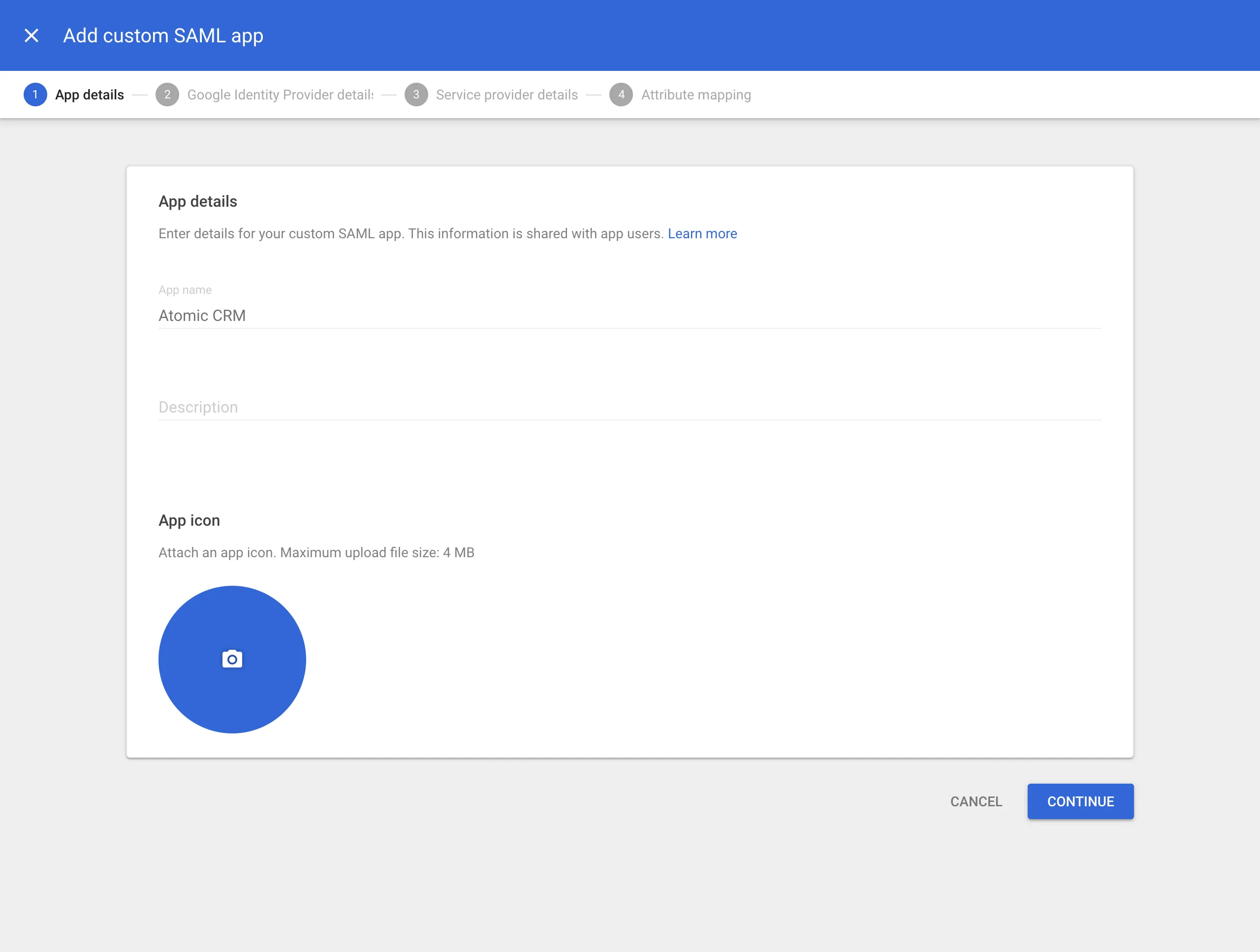Click the App icon section heading

pyautogui.click(x=189, y=521)
